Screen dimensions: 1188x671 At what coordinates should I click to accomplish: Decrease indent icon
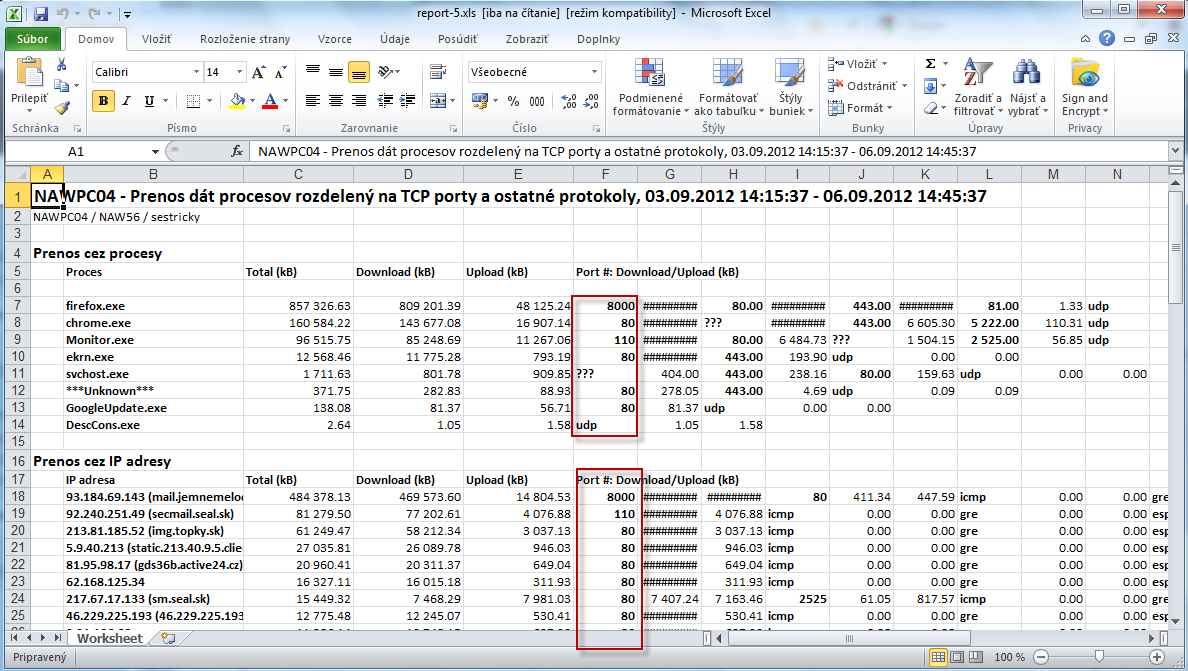386,101
